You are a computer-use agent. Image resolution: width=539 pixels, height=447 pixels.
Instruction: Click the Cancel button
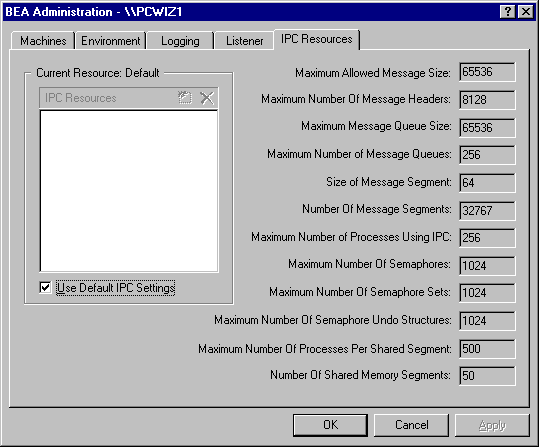point(411,425)
